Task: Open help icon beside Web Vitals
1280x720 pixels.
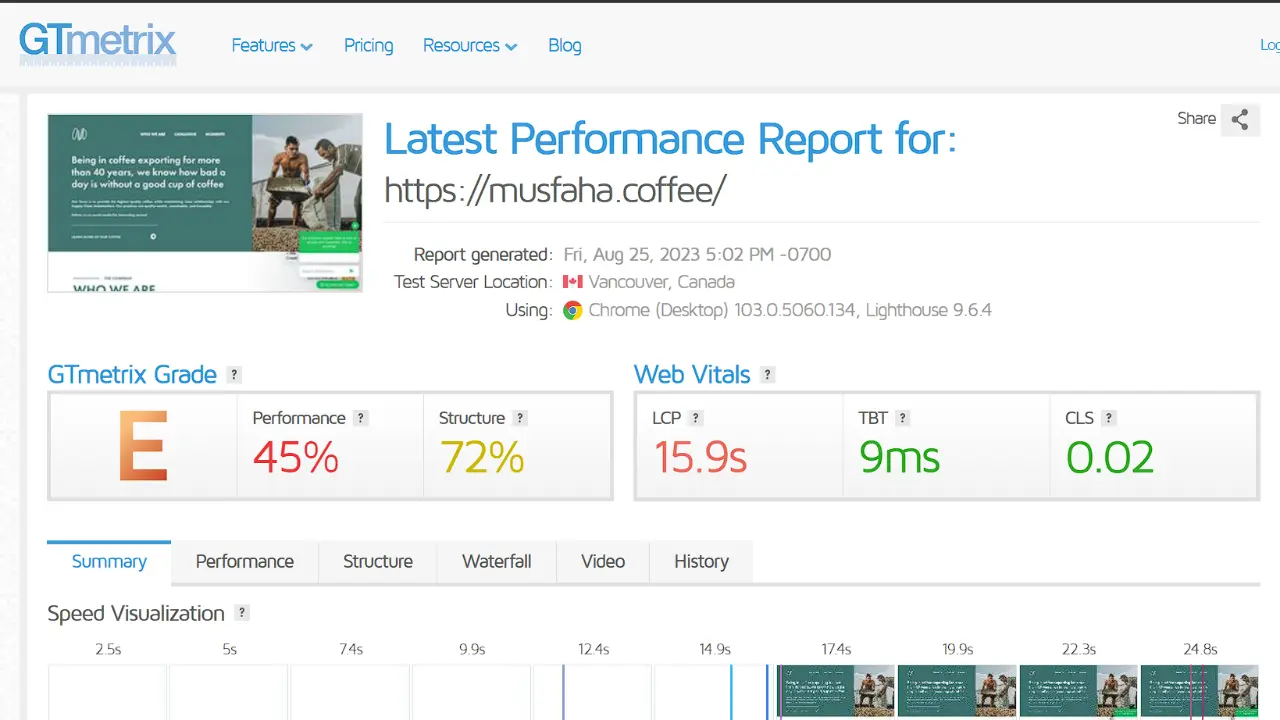Action: [767, 375]
